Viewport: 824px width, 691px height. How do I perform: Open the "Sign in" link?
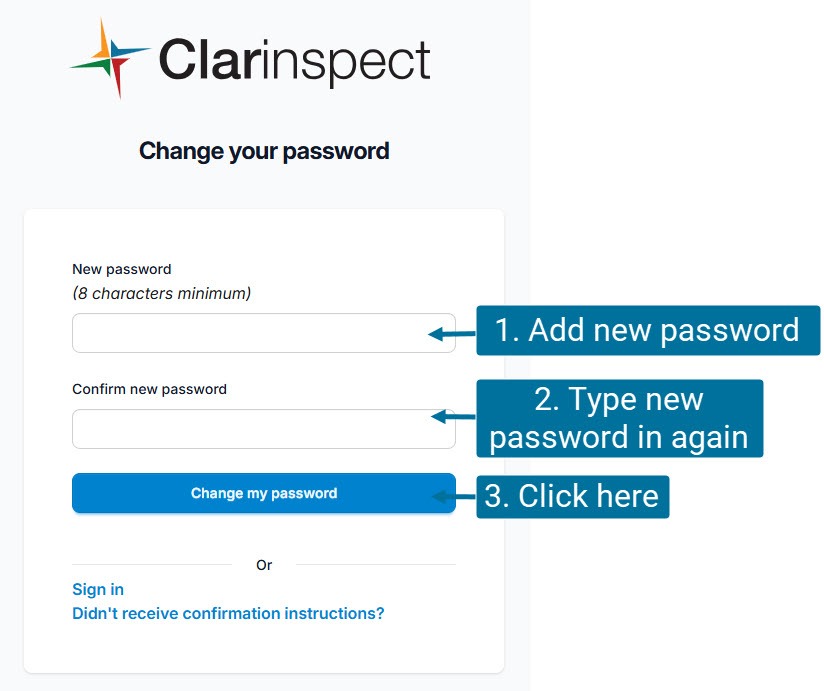(x=98, y=589)
